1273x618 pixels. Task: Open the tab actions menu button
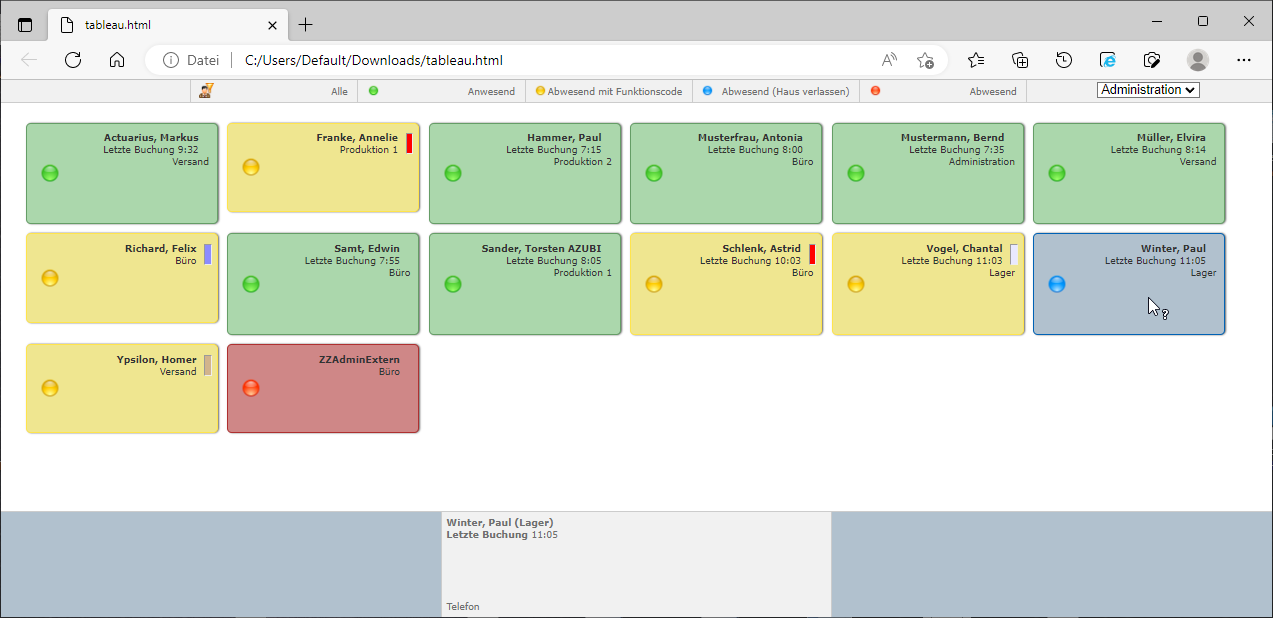click(25, 24)
